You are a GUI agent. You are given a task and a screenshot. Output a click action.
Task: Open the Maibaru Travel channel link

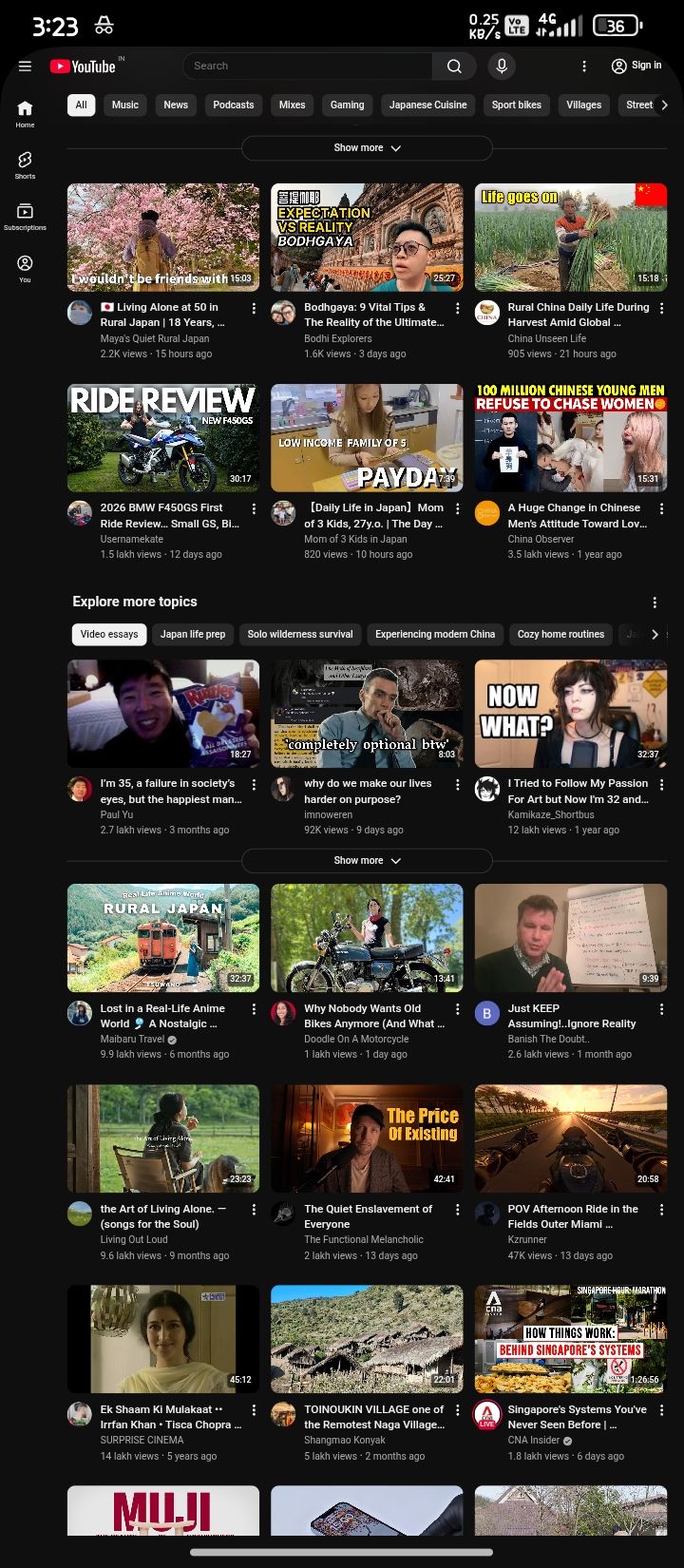click(132, 1039)
